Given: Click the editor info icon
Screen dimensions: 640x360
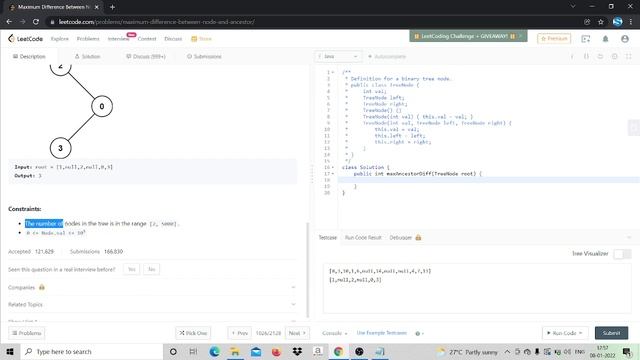Looking at the screenshot, I should coord(572,56).
